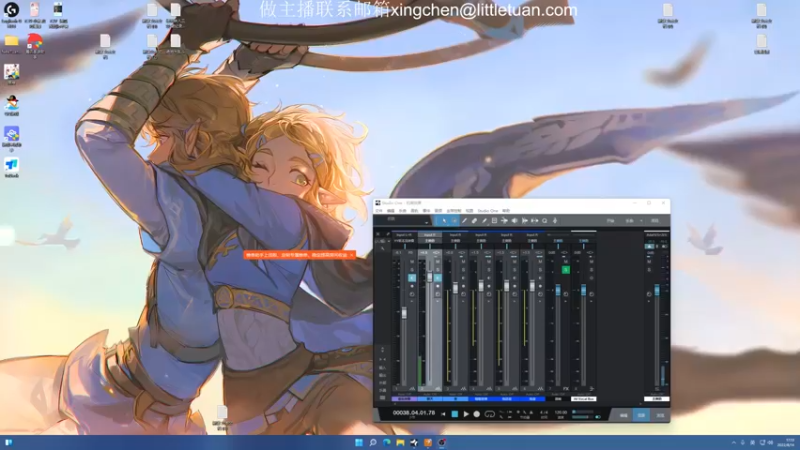Toggle the Loop button in transport bar
The image size is (800, 450).
coord(490,414)
